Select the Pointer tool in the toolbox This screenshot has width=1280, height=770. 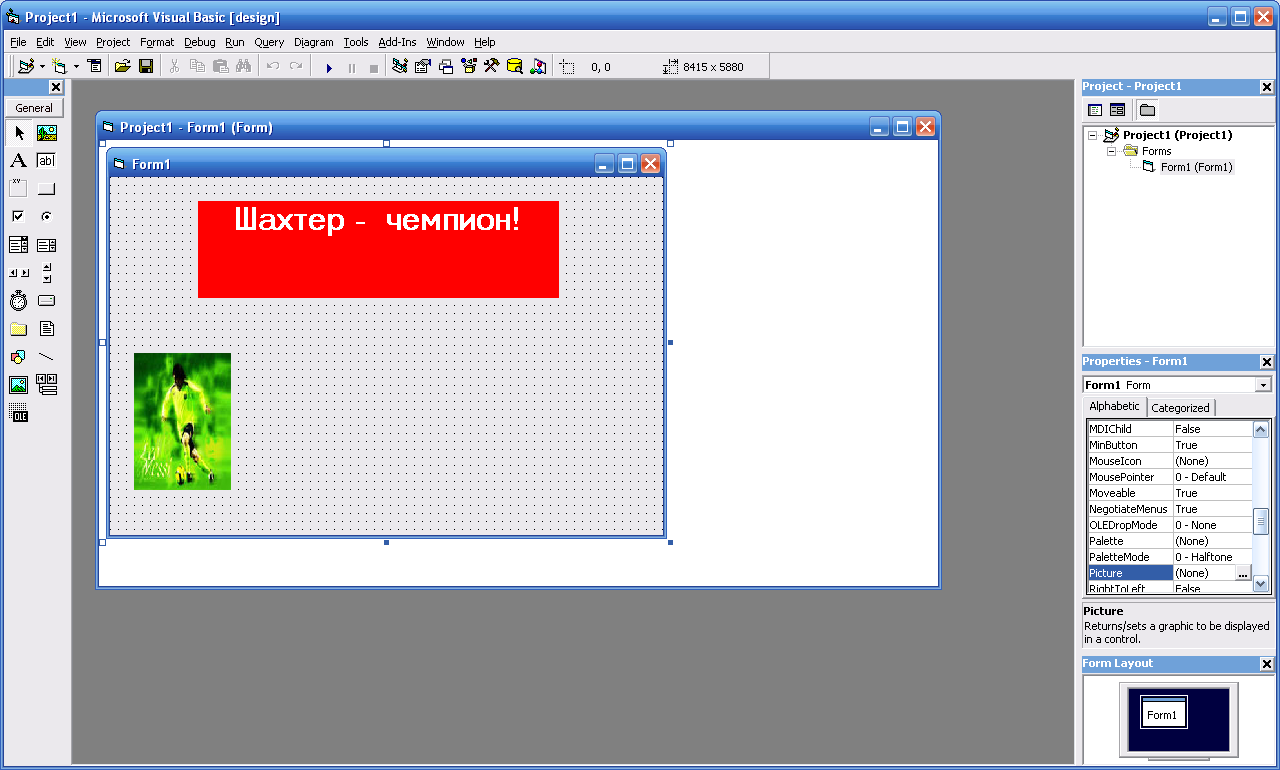coord(19,133)
